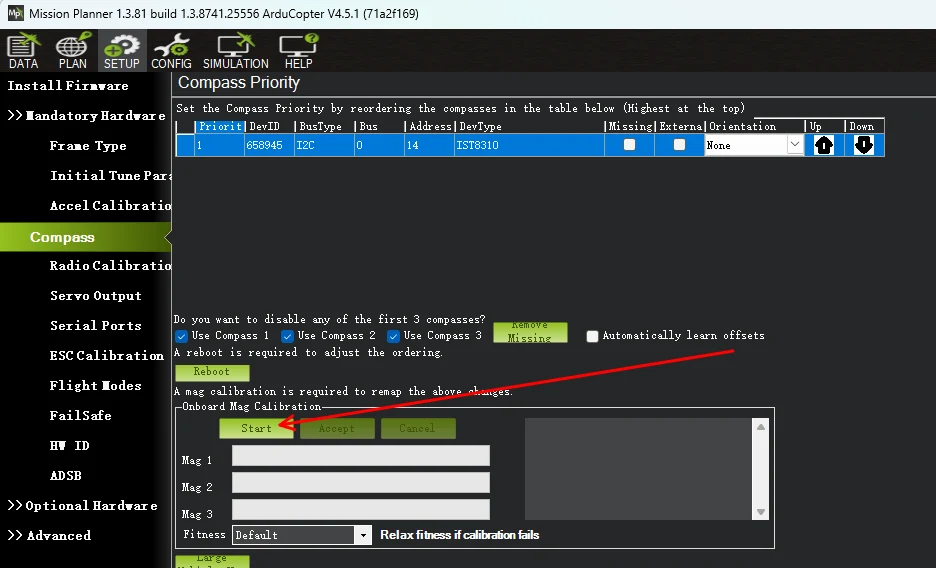This screenshot has width=936, height=568.
Task: Collapse the Mandatory Hardware section
Action: (x=86, y=116)
